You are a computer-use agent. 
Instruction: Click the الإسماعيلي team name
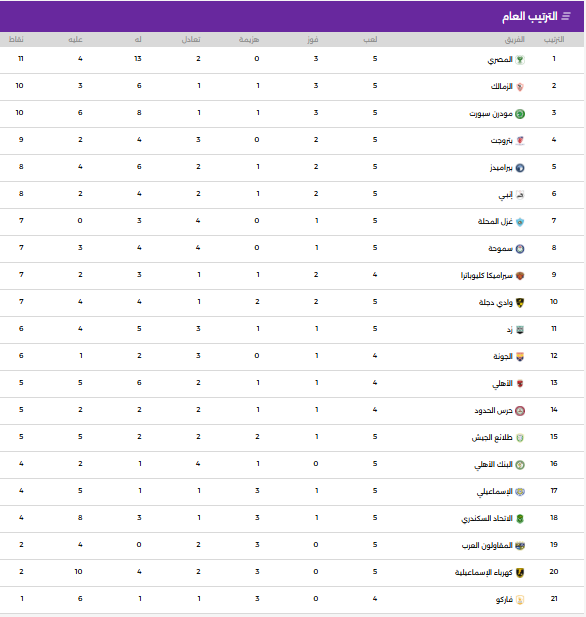pyautogui.click(x=495, y=492)
